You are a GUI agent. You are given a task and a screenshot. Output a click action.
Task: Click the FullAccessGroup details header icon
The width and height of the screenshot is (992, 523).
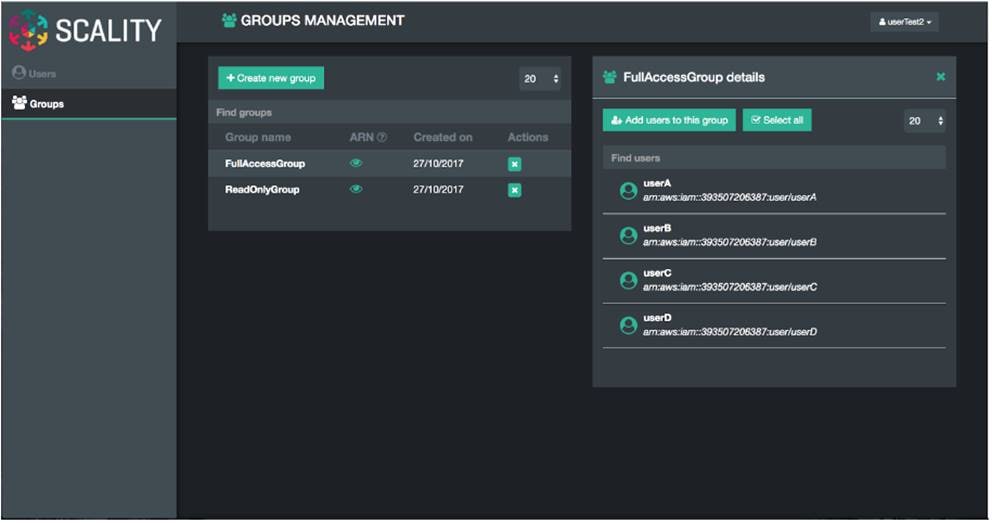click(x=610, y=77)
